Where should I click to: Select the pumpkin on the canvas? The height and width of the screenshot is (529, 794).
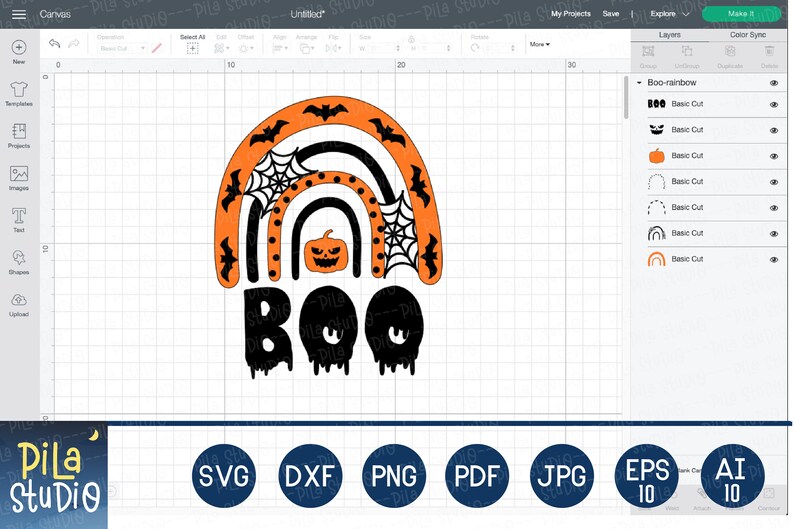click(326, 251)
